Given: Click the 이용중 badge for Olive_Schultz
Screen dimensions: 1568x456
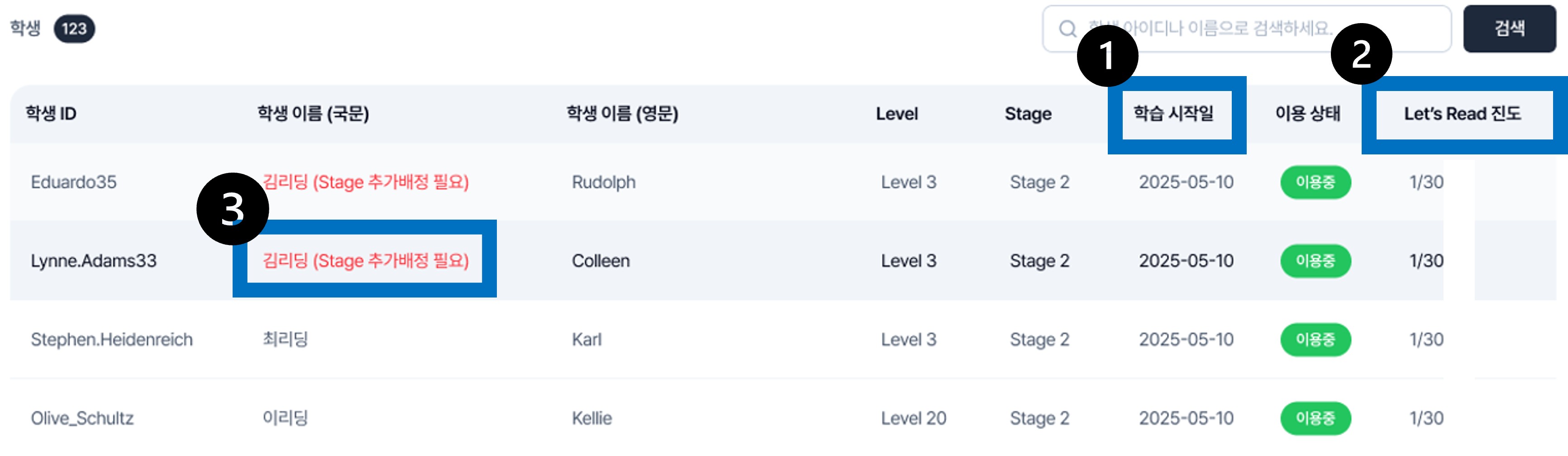Looking at the screenshot, I should pos(1315,418).
